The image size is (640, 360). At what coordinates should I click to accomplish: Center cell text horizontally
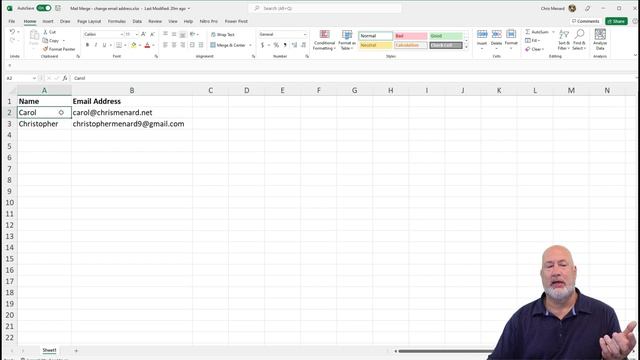pos(174,45)
